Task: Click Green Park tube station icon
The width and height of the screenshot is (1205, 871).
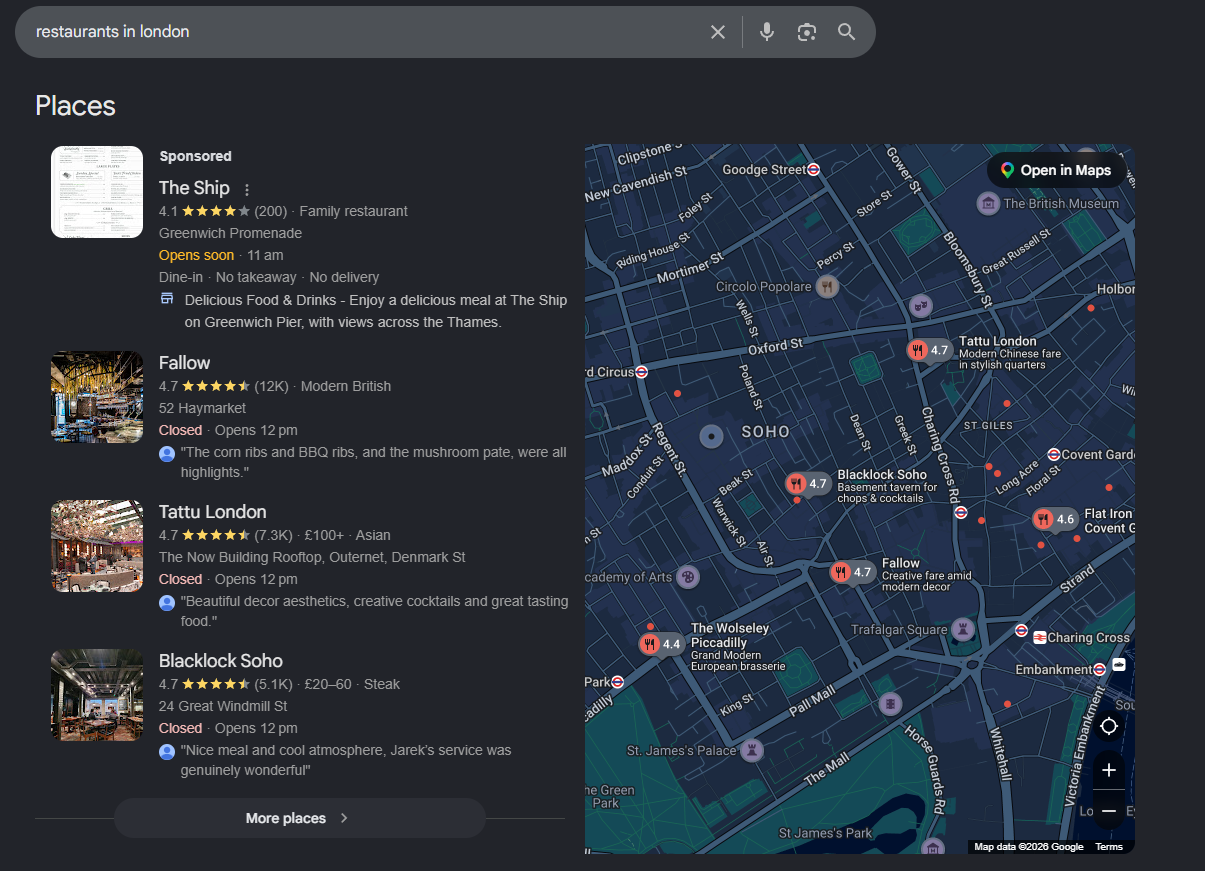Action: click(618, 682)
